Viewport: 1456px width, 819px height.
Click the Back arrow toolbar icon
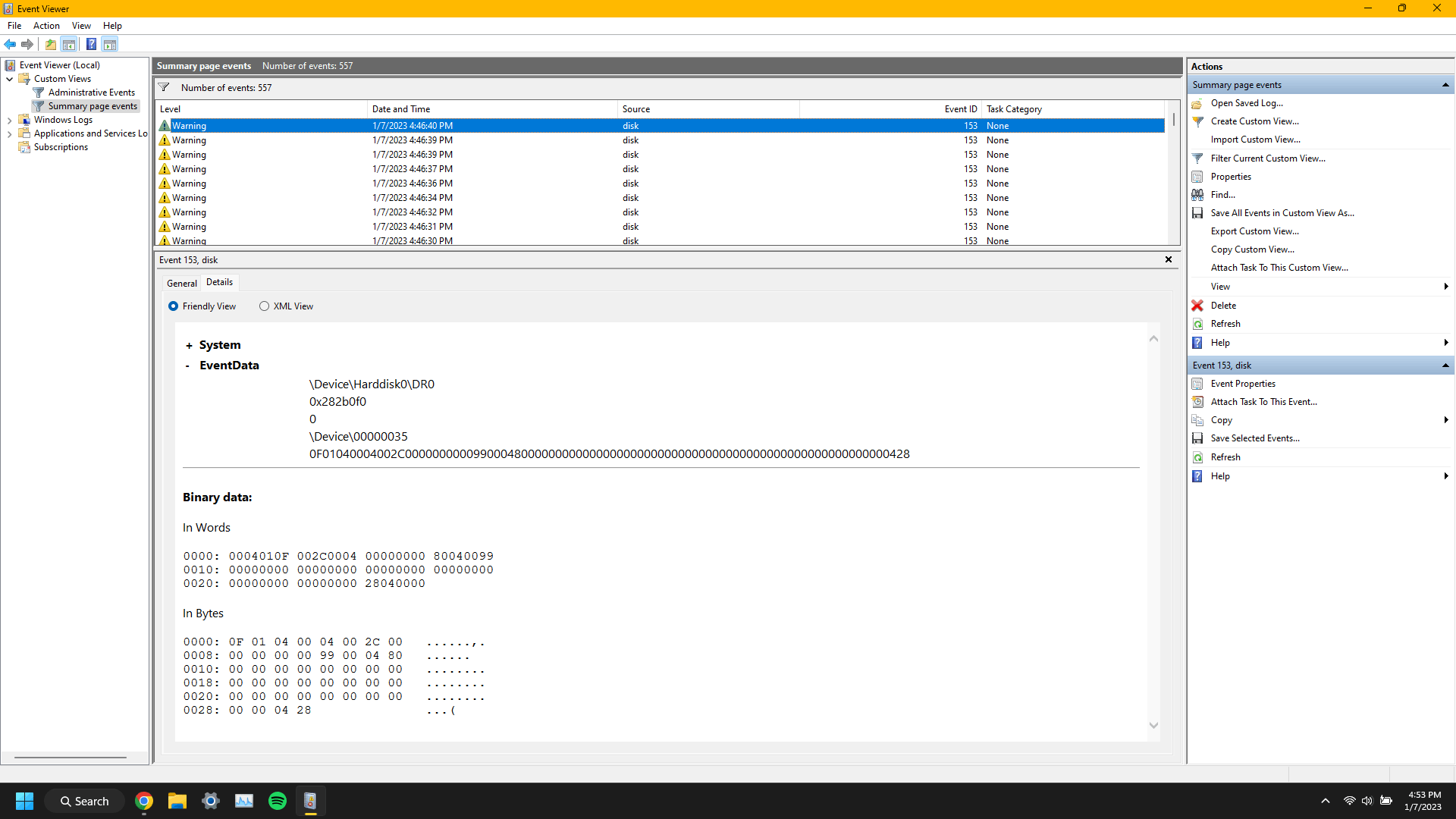(x=10, y=44)
